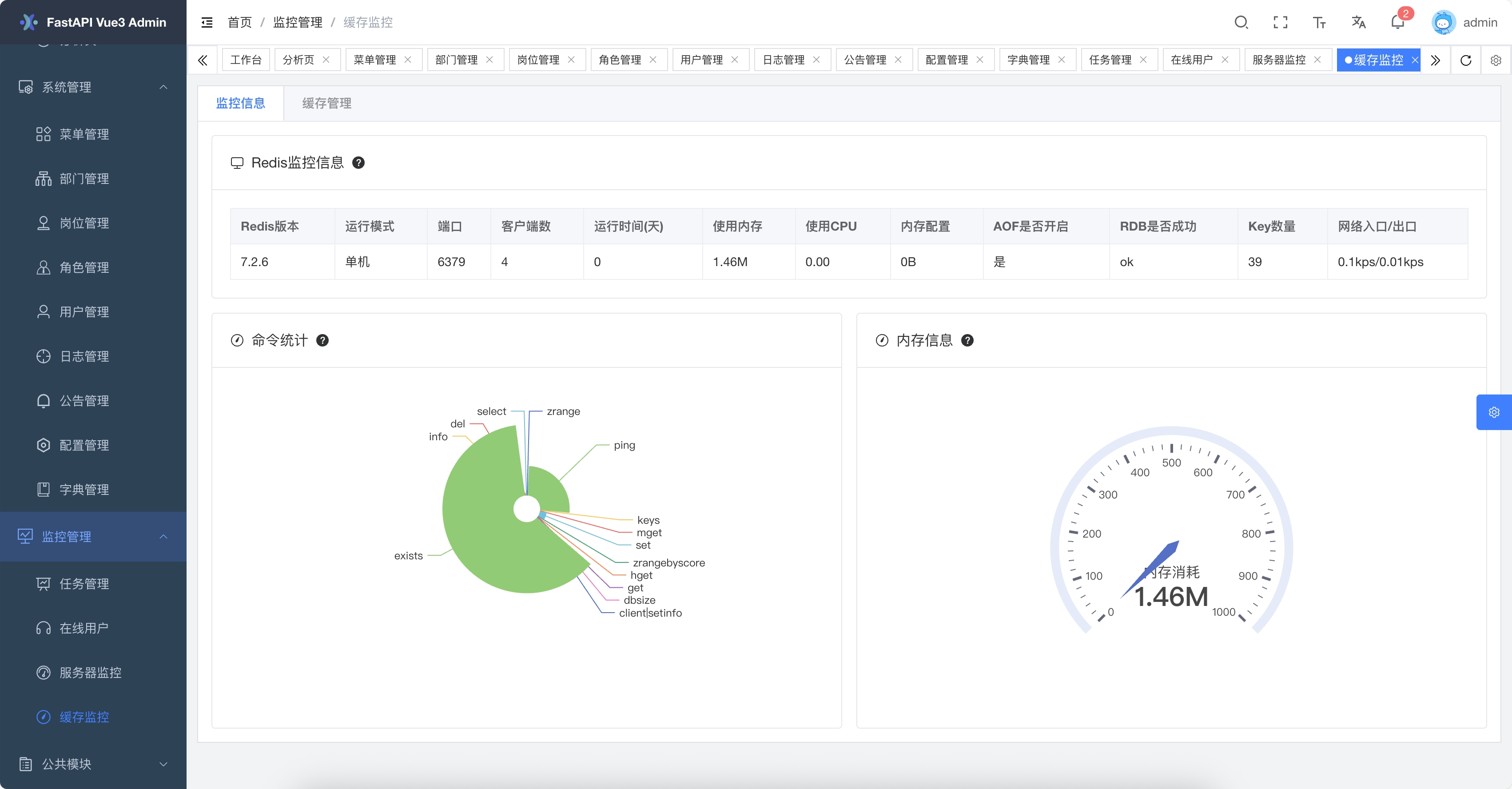The height and width of the screenshot is (789, 1512).
Task: Open 在线用户 in the sidebar
Action: (93, 628)
